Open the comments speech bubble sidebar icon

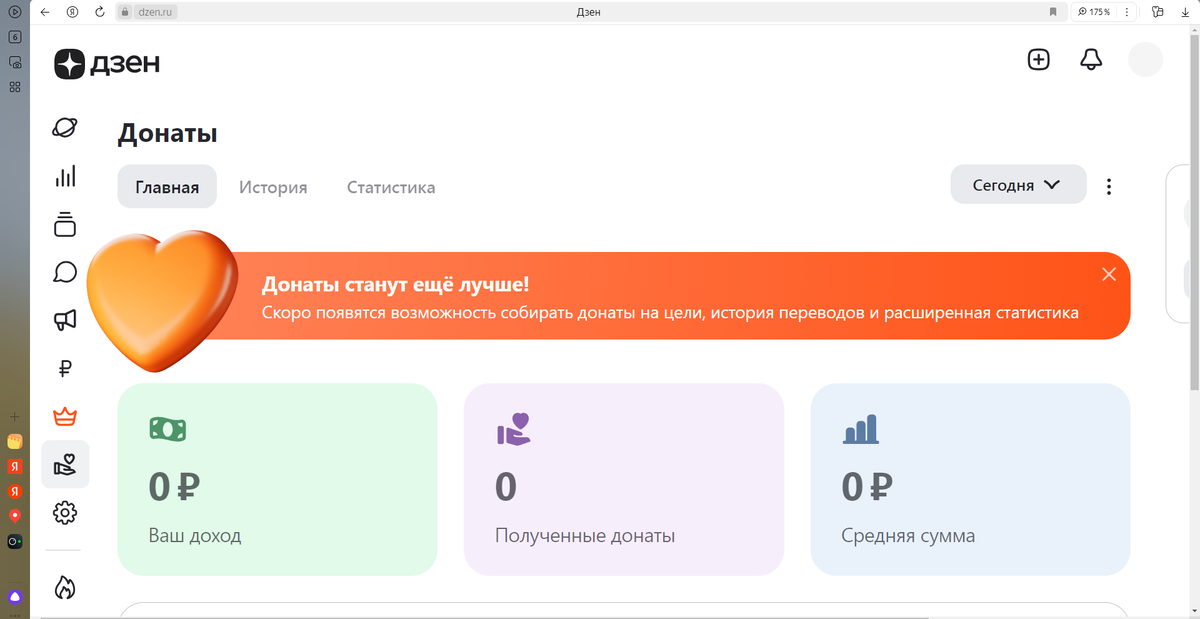point(65,272)
